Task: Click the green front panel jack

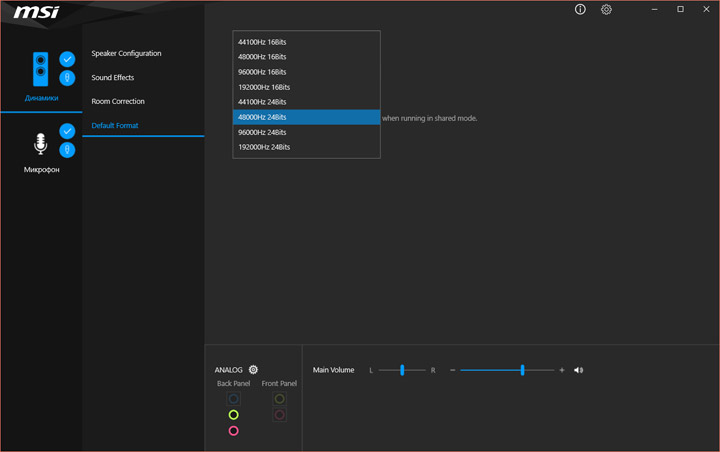Action: coord(280,399)
